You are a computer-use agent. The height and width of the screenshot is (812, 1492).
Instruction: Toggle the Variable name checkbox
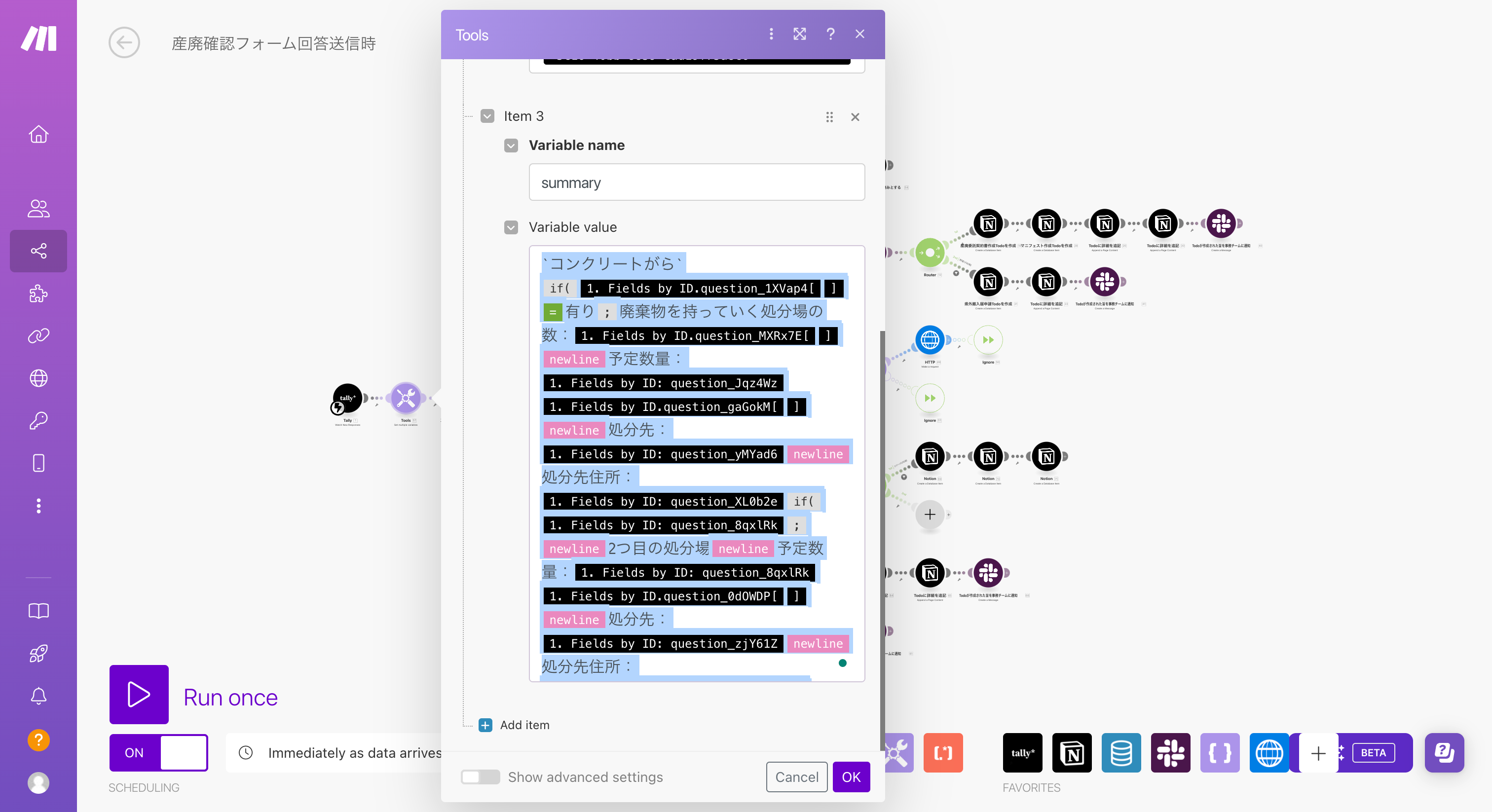click(511, 145)
